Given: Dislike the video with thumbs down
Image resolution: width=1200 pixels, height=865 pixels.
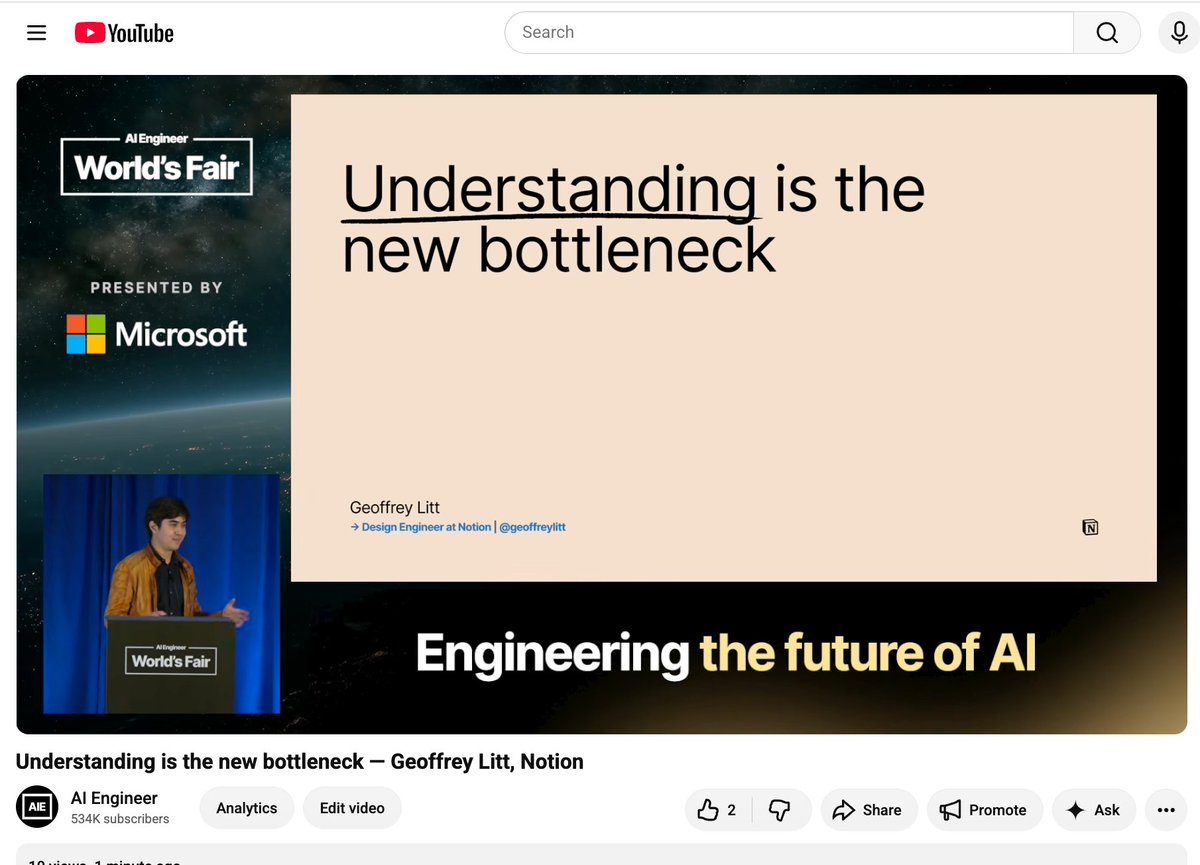Looking at the screenshot, I should point(780,810).
